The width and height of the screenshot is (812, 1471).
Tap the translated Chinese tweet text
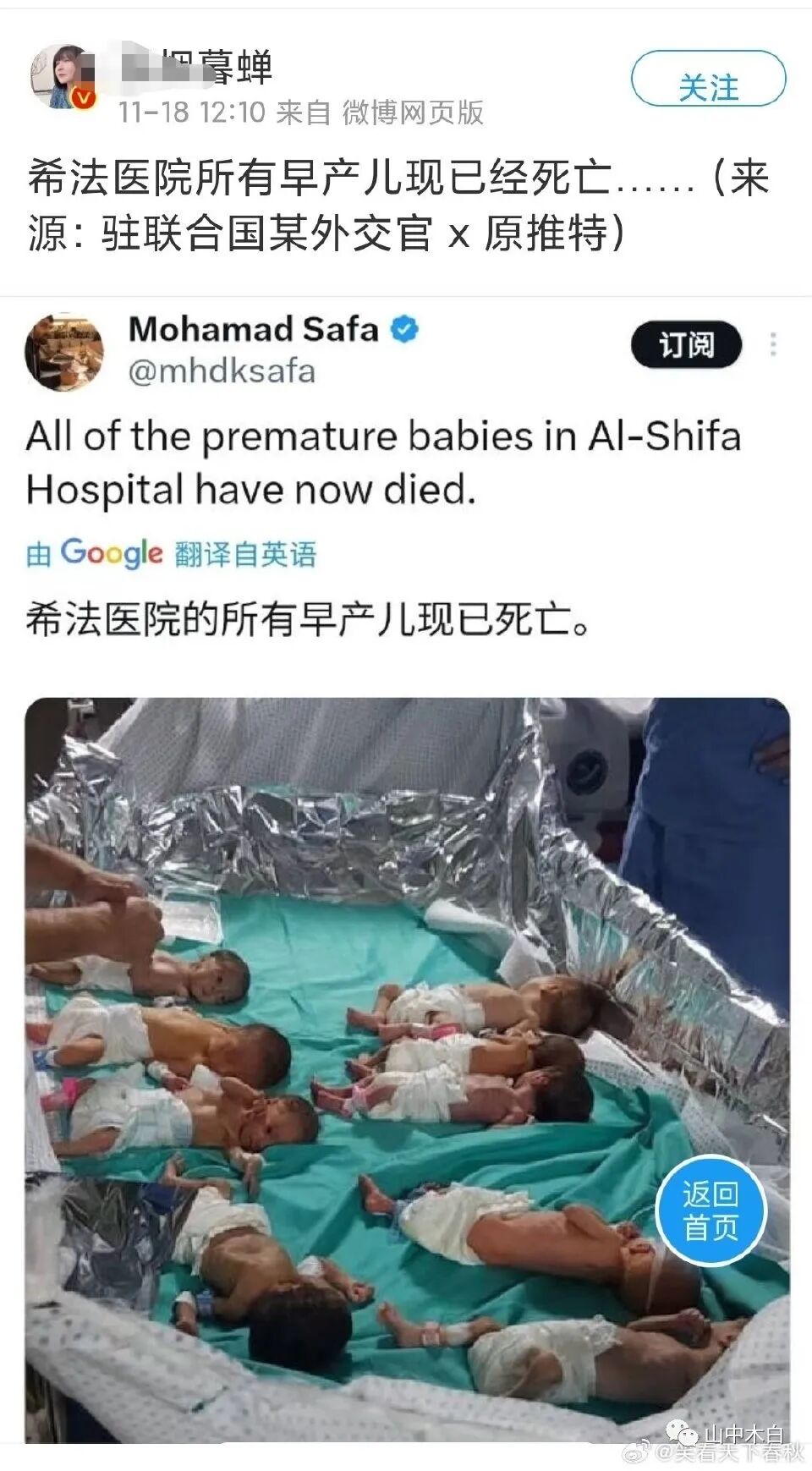(308, 619)
